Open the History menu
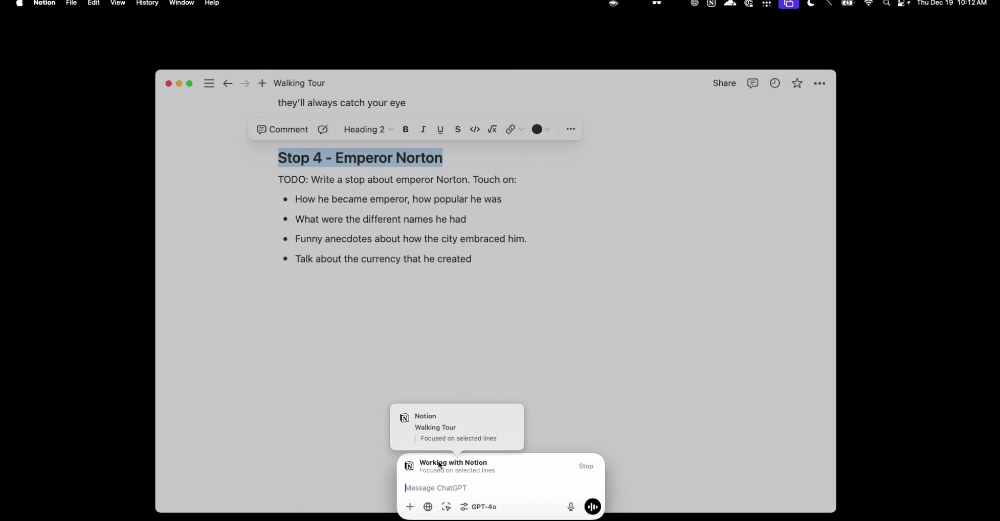 point(147,3)
